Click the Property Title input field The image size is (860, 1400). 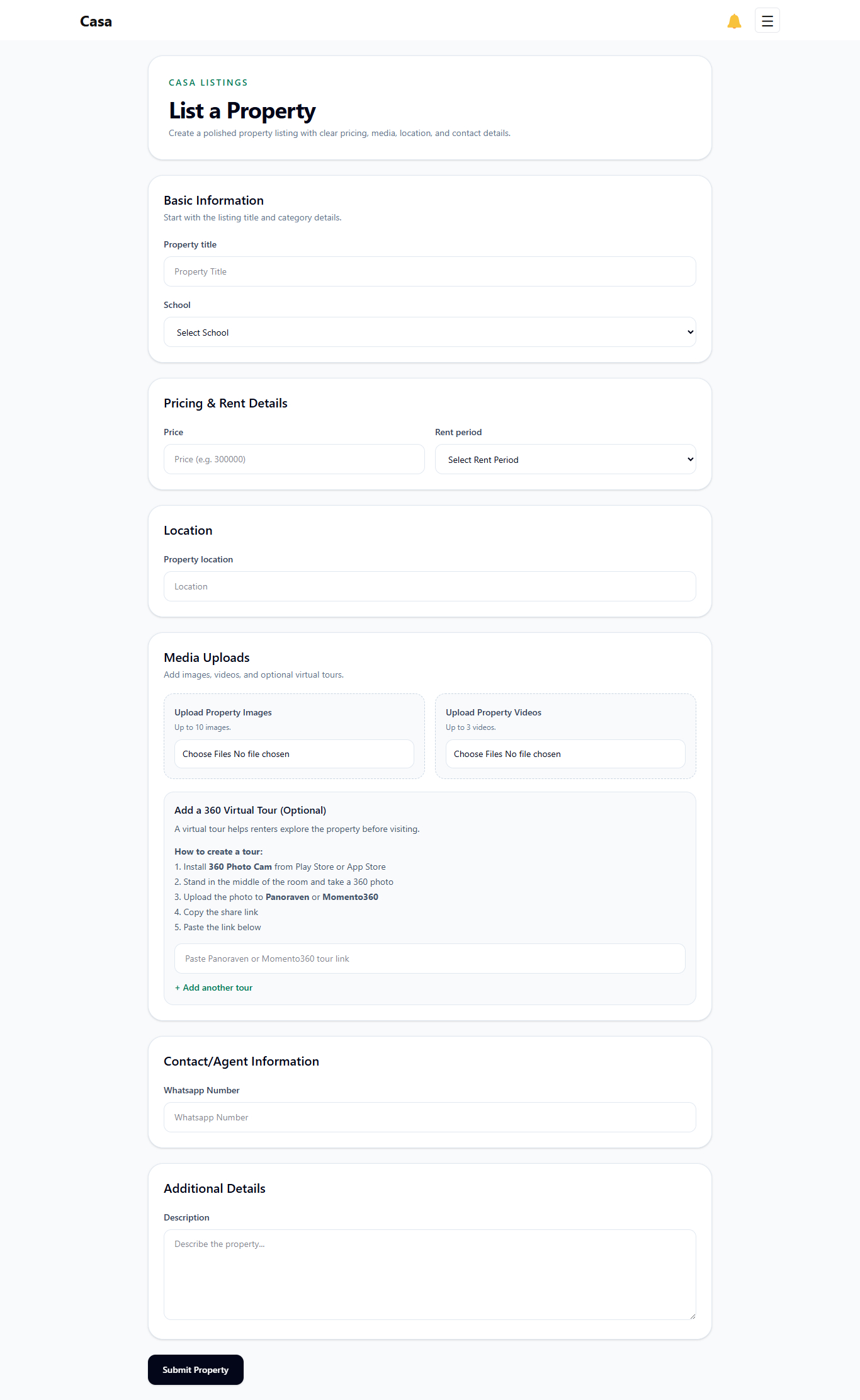pos(429,271)
